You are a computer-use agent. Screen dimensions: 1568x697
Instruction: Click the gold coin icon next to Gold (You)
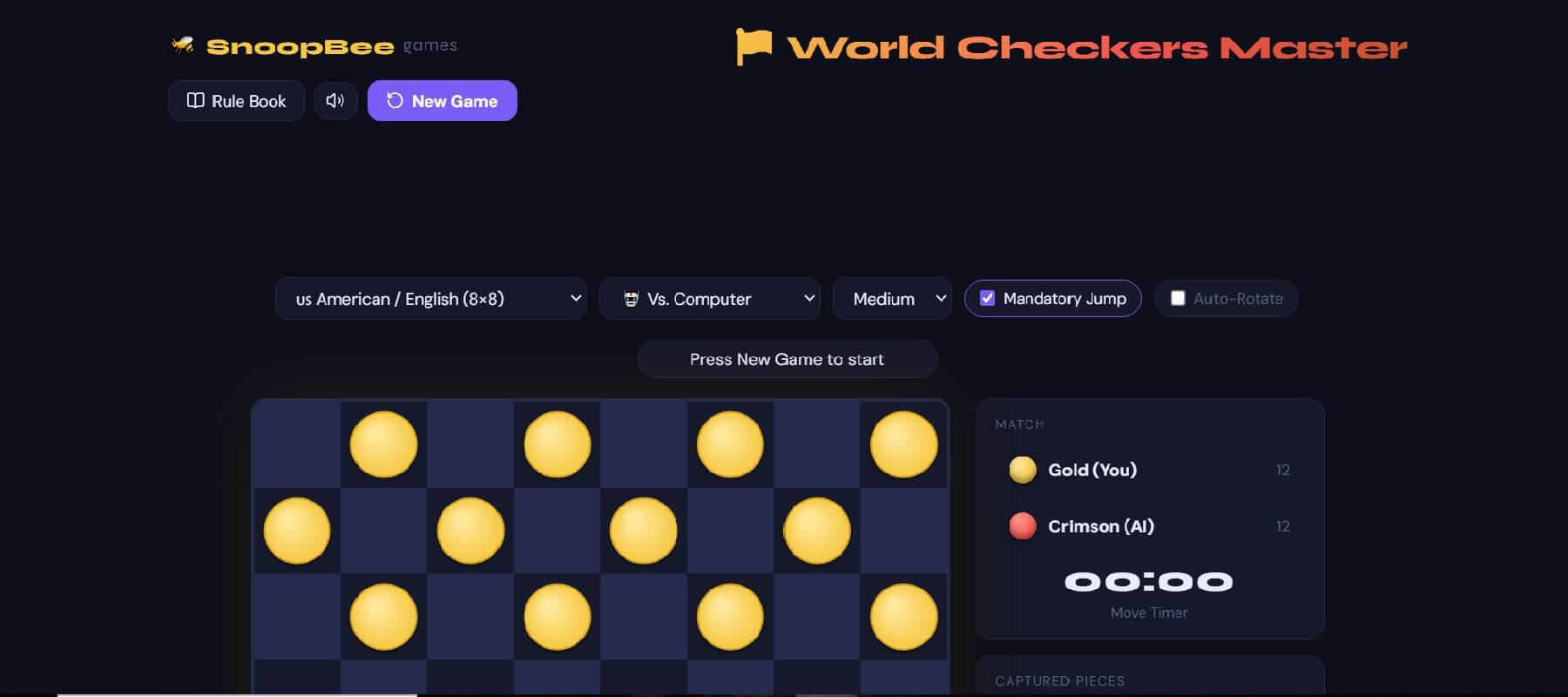1023,470
